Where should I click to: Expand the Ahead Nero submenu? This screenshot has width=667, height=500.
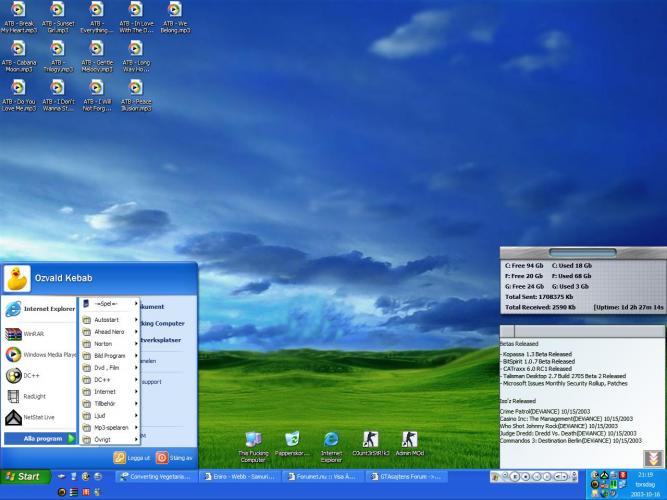111,330
